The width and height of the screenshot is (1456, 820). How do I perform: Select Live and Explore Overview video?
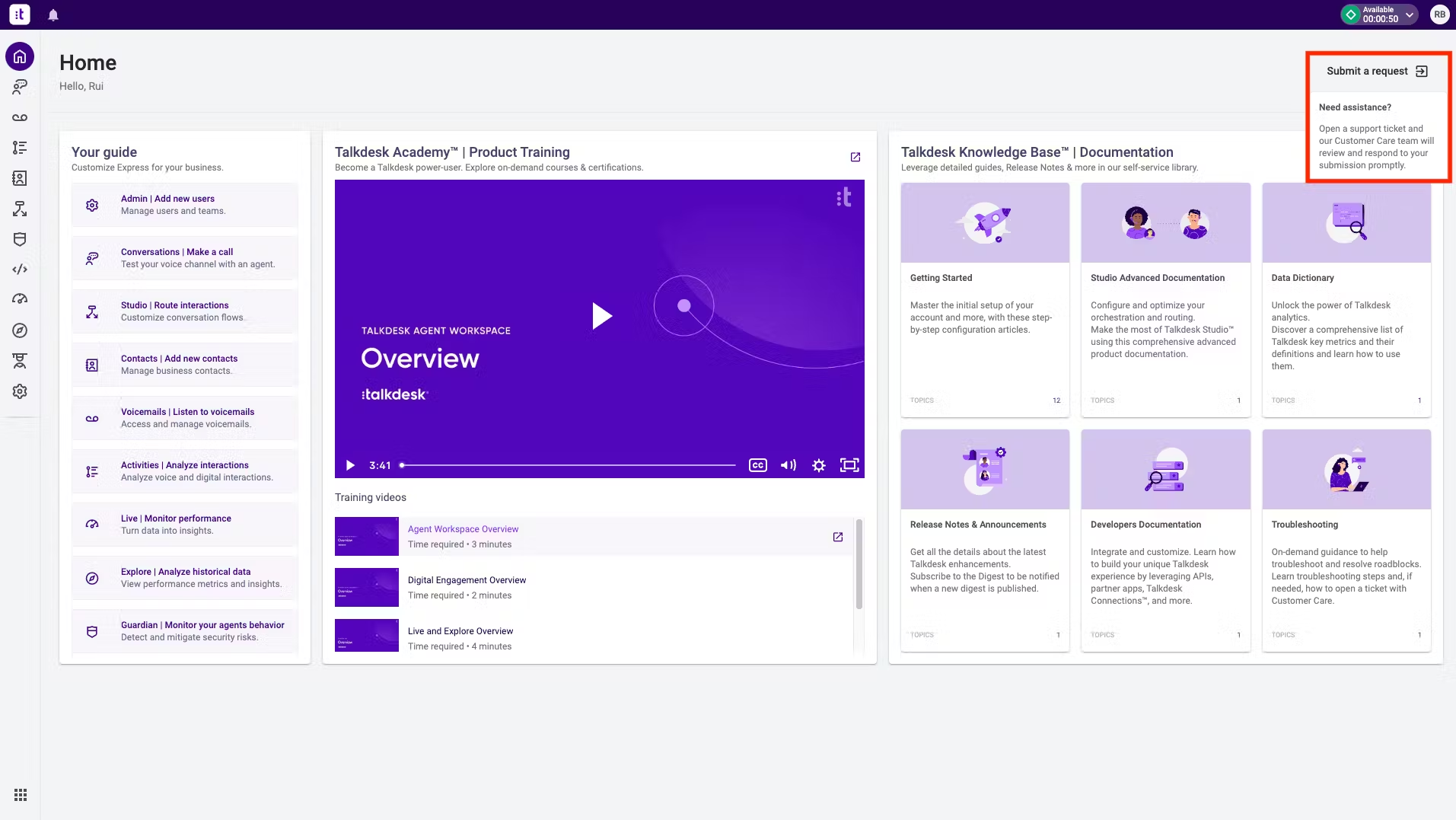tap(594, 637)
